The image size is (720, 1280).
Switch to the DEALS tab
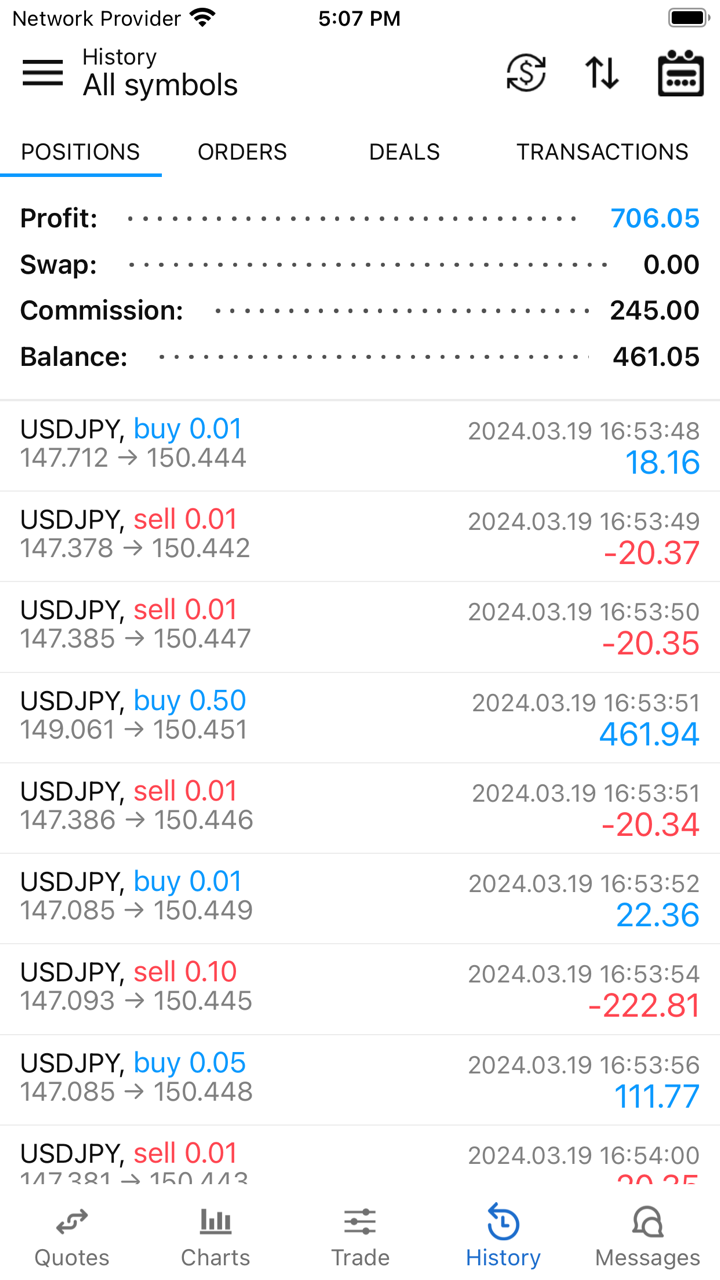(404, 152)
